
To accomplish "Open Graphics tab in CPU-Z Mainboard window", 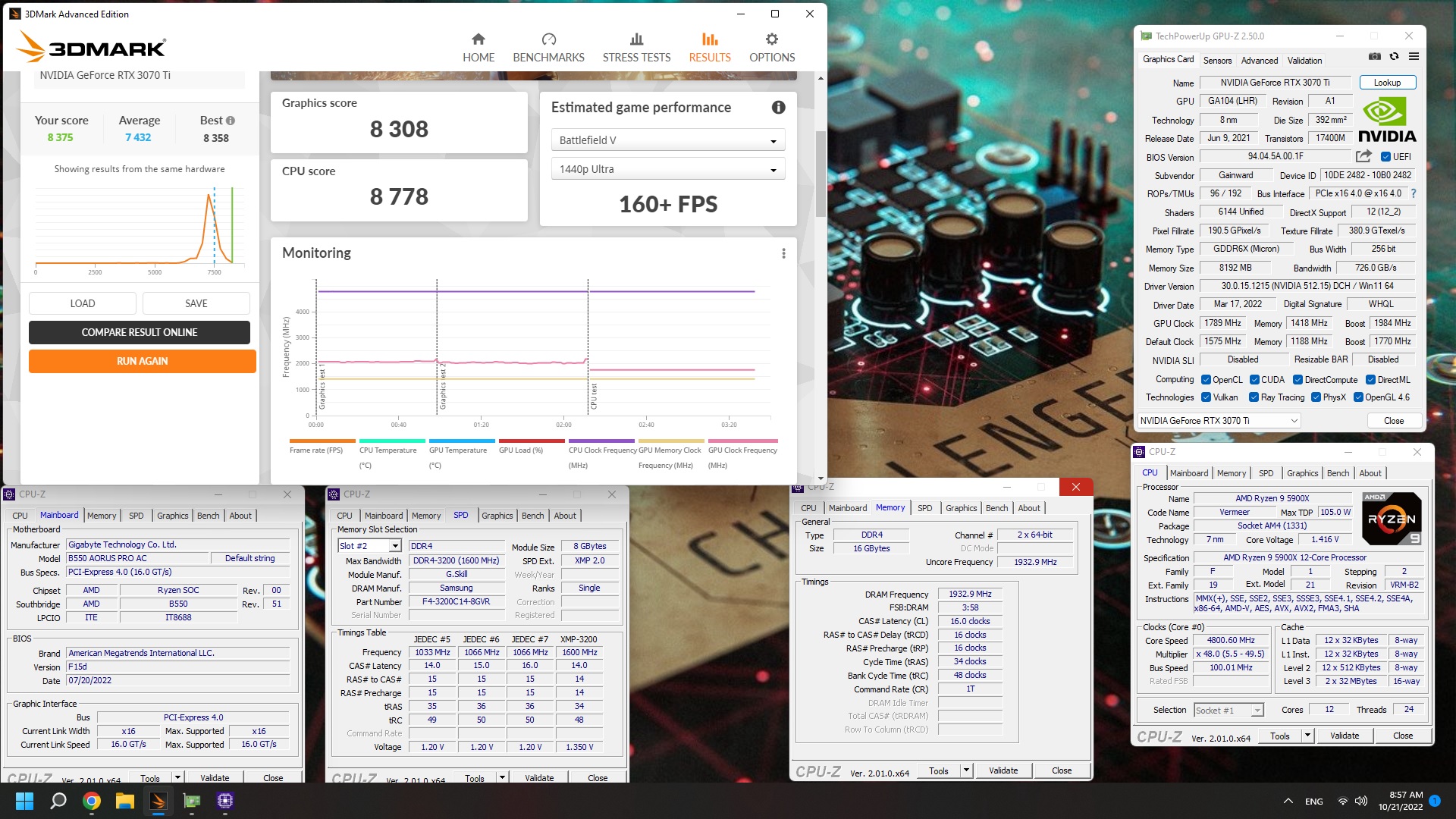I will (172, 516).
